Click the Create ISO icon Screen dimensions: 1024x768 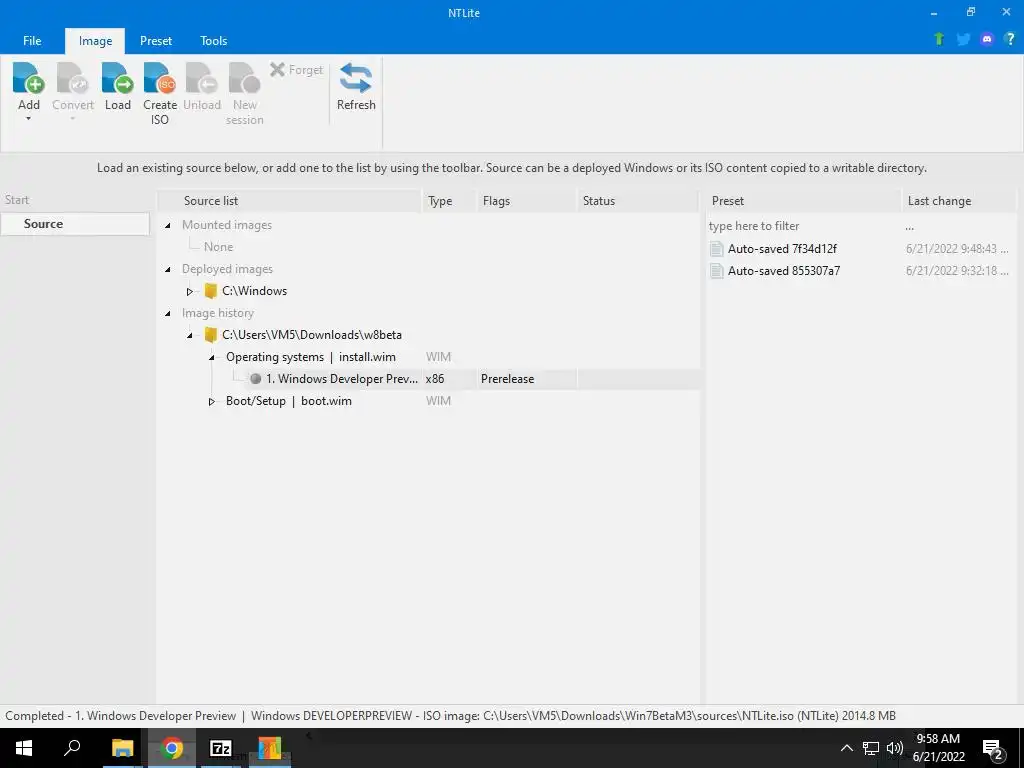(x=160, y=78)
